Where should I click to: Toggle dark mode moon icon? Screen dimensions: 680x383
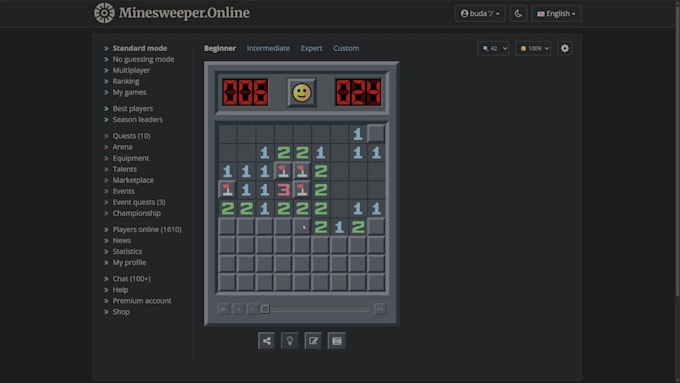[518, 13]
